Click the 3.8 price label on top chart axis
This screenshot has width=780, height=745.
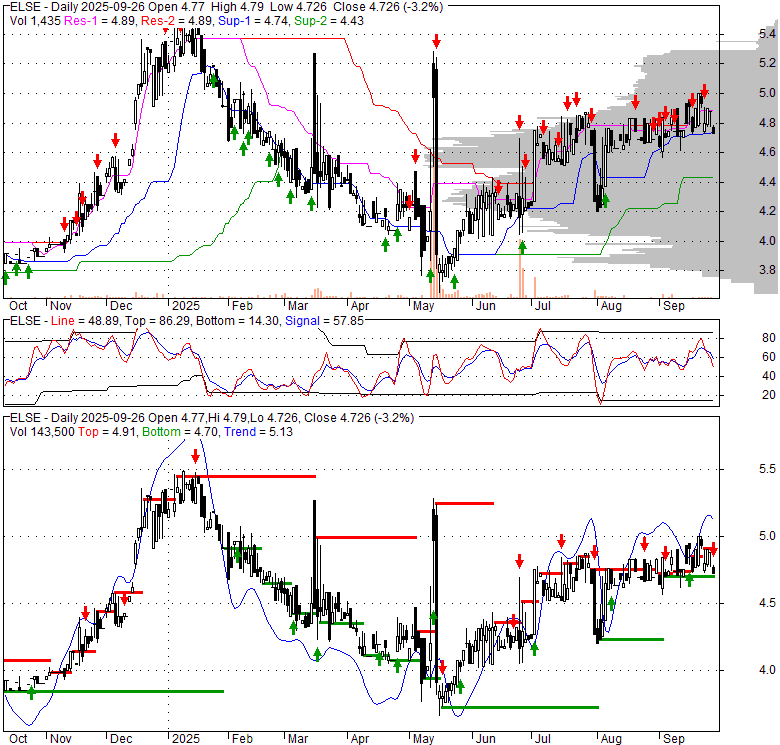point(767,270)
